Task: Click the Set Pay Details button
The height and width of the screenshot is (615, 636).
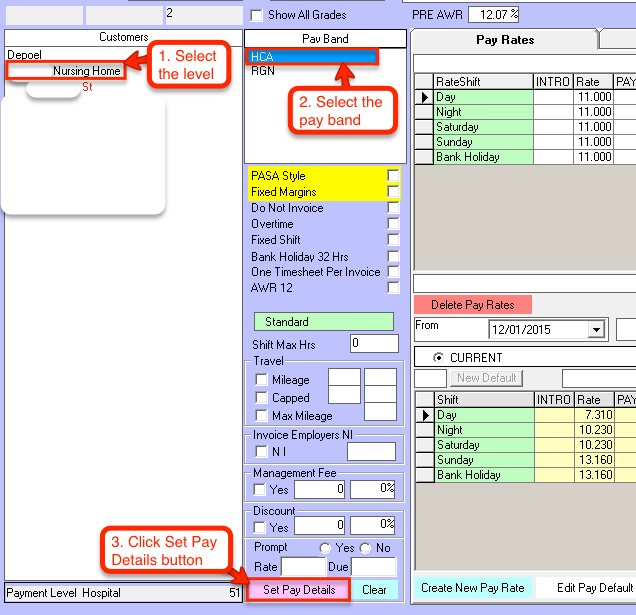Action: coord(299,590)
